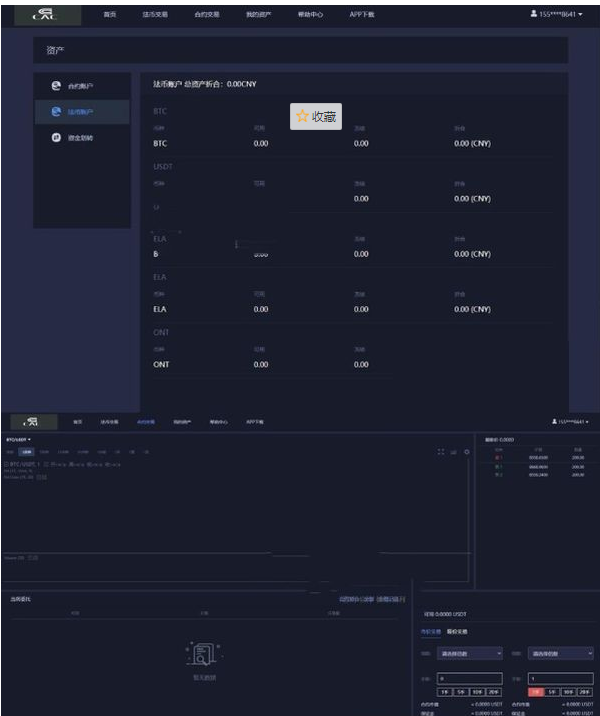
Task: Click the right lot-count input field
Action: [560, 679]
